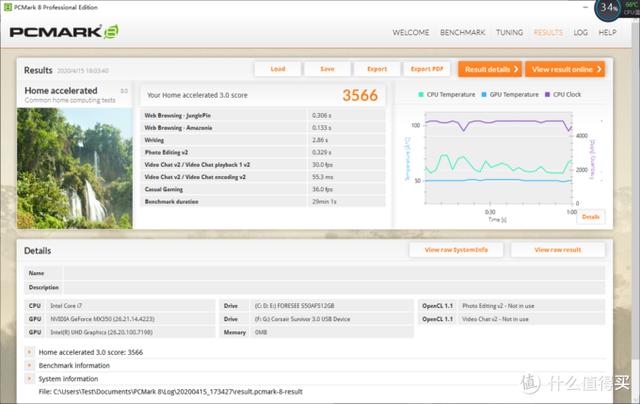The height and width of the screenshot is (404, 640).
Task: Open the Tuning tab
Action: click(509, 32)
